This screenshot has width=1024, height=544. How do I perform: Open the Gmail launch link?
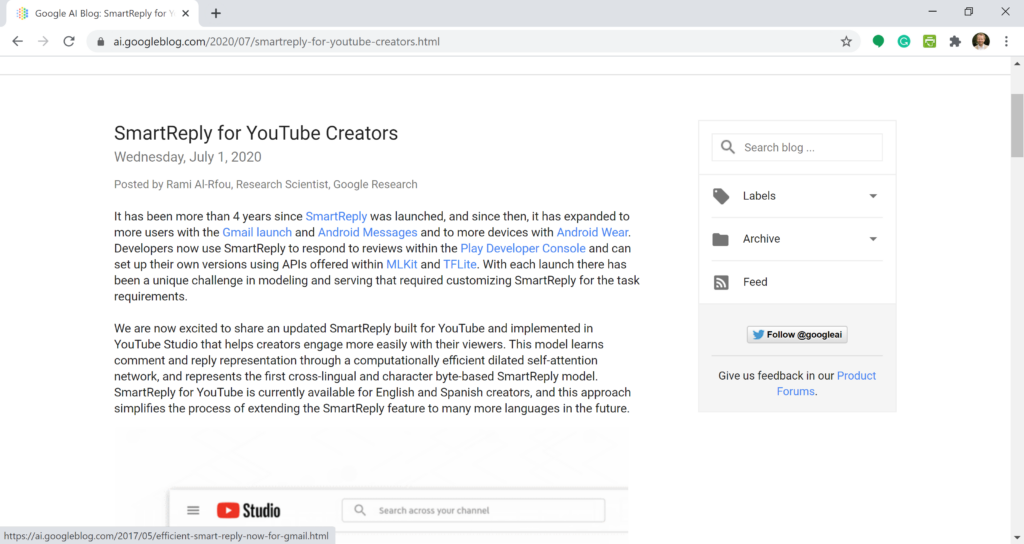tap(257, 232)
